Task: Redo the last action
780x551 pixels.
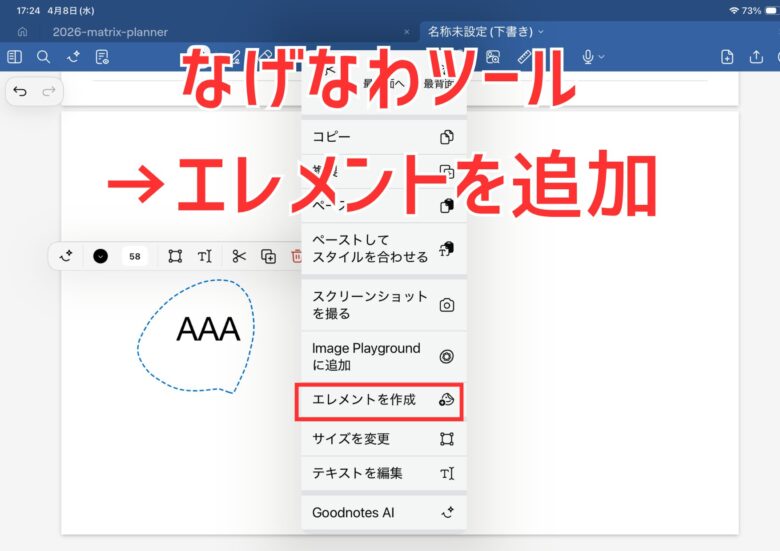Action: click(x=49, y=91)
